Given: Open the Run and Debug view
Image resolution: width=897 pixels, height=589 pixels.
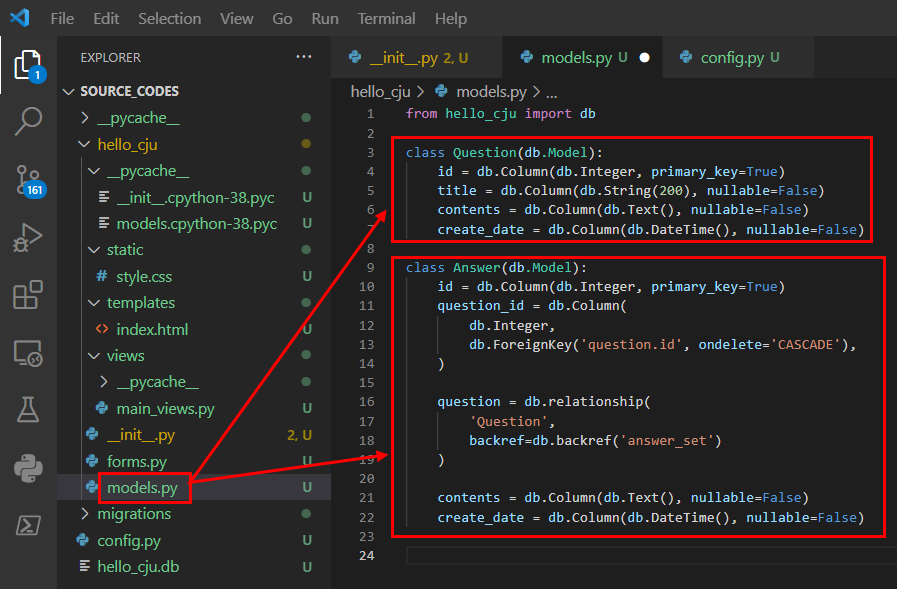Looking at the screenshot, I should [28, 237].
